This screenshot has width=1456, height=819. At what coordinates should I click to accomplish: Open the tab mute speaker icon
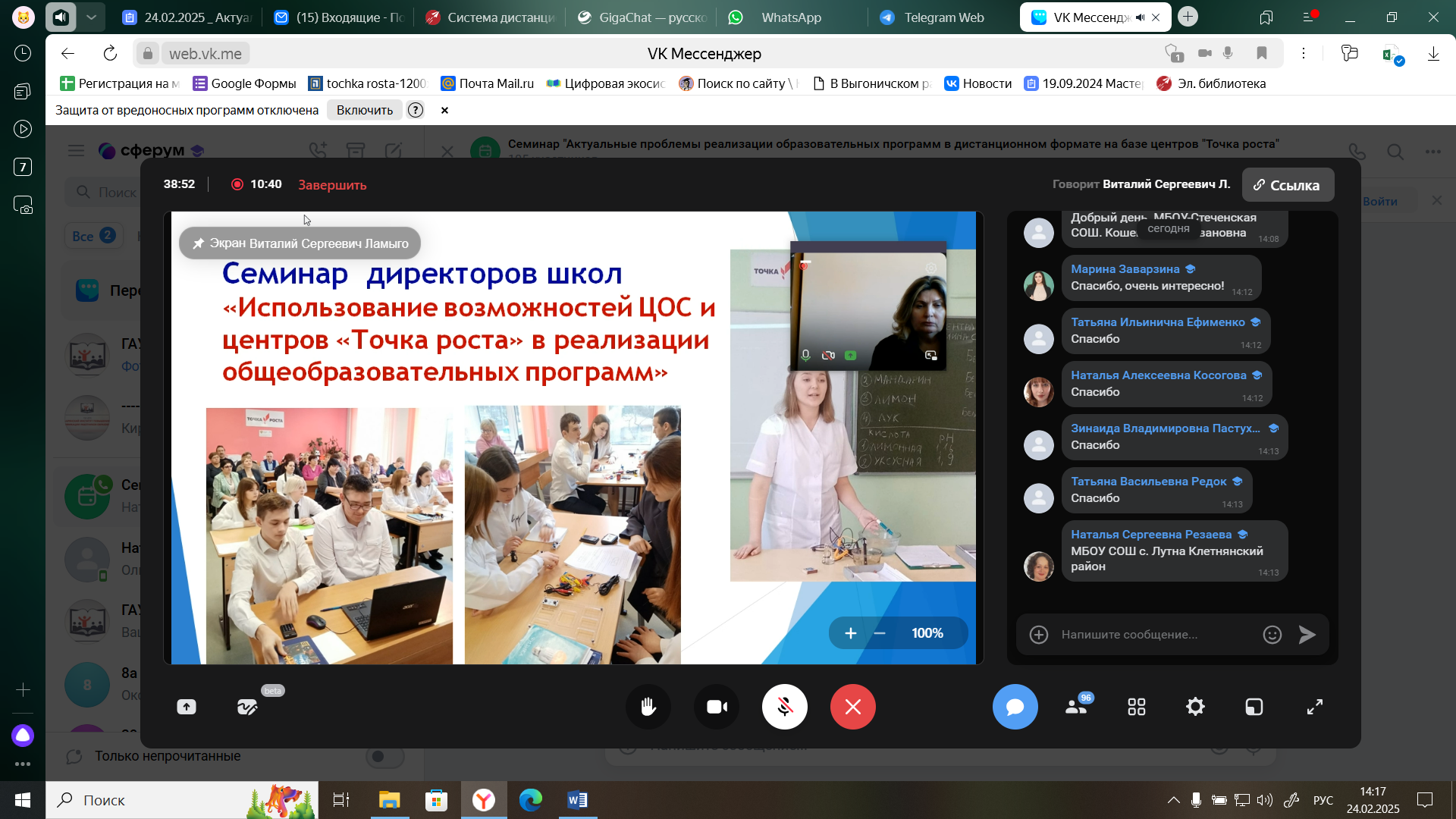coord(1140,17)
